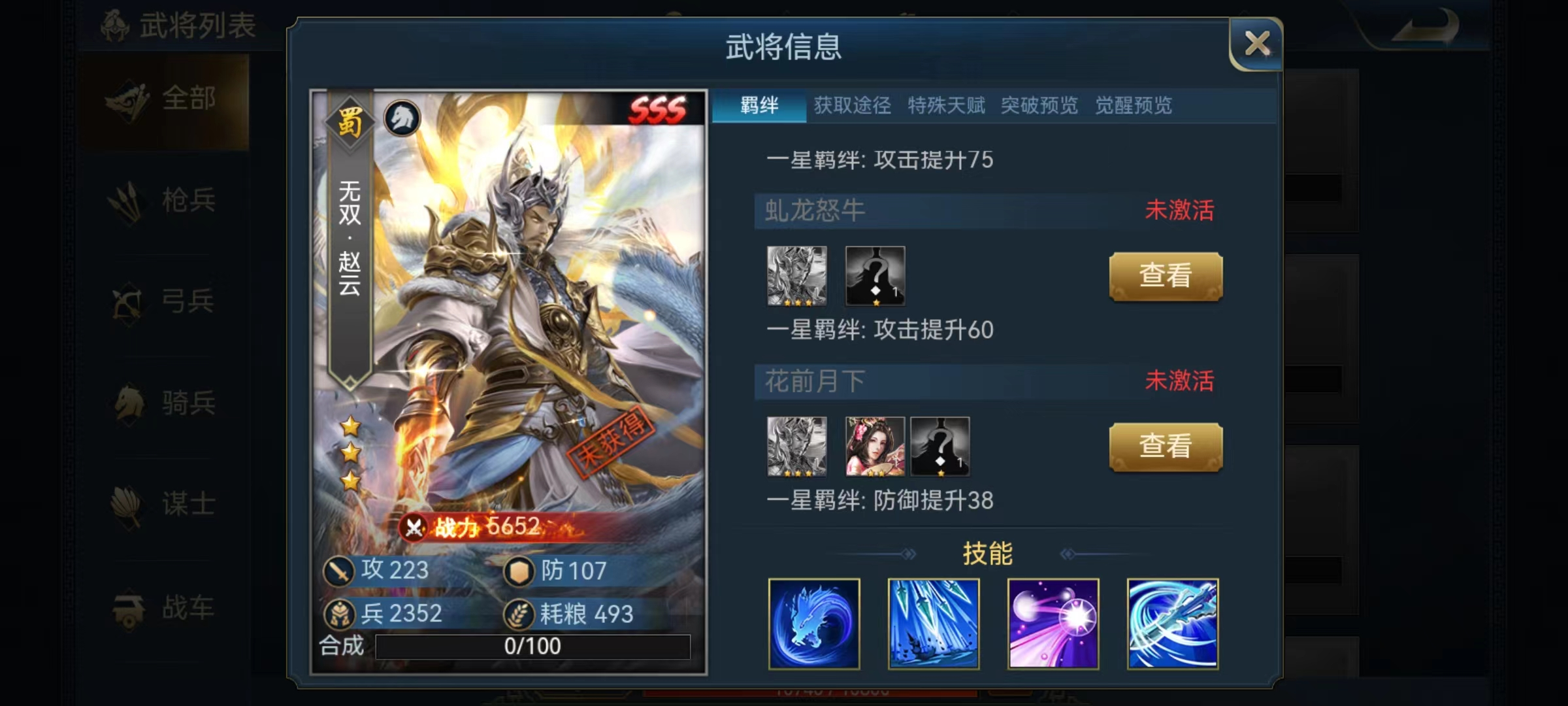The width and height of the screenshot is (1568, 706).
Task: Select the blue dragon skill icon
Action: (814, 624)
